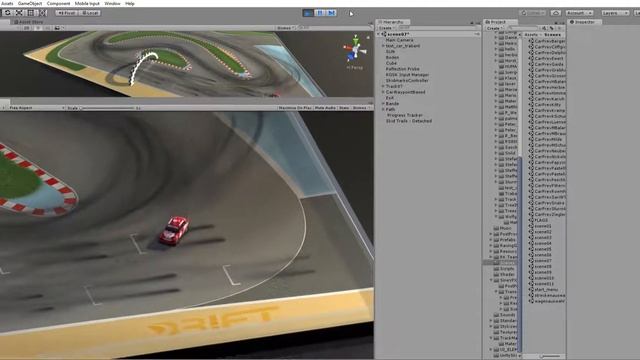Expand test_car_trabant in Hierarchy
This screenshot has width=640, height=360.
click(x=383, y=46)
